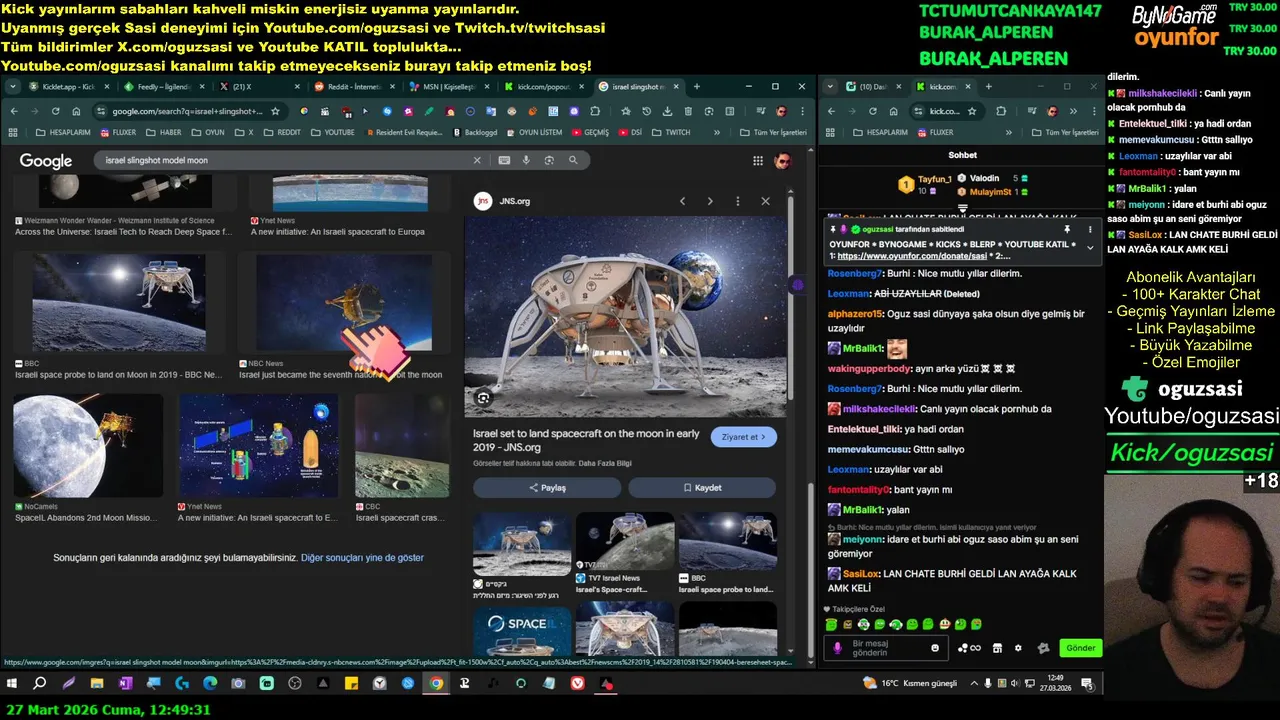Open Google Lens image search icon

tap(549, 160)
